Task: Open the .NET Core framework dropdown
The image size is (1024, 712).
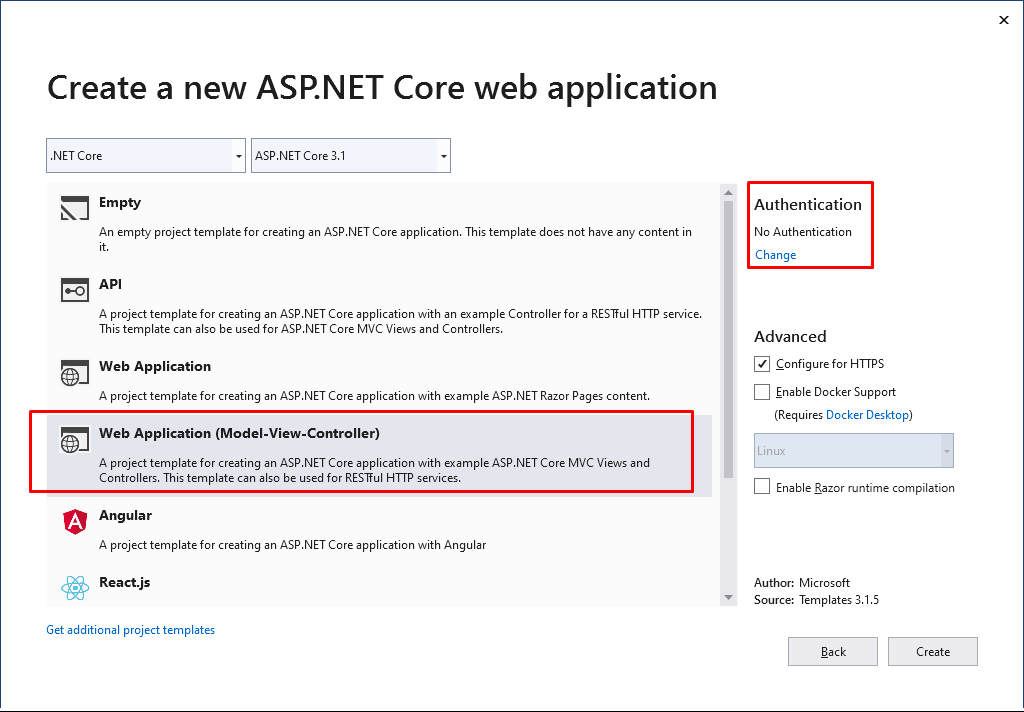Action: (x=146, y=156)
